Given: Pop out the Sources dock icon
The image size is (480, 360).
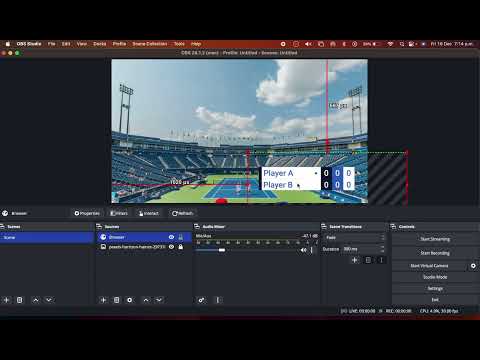Looking at the screenshot, I should click(x=99, y=227).
